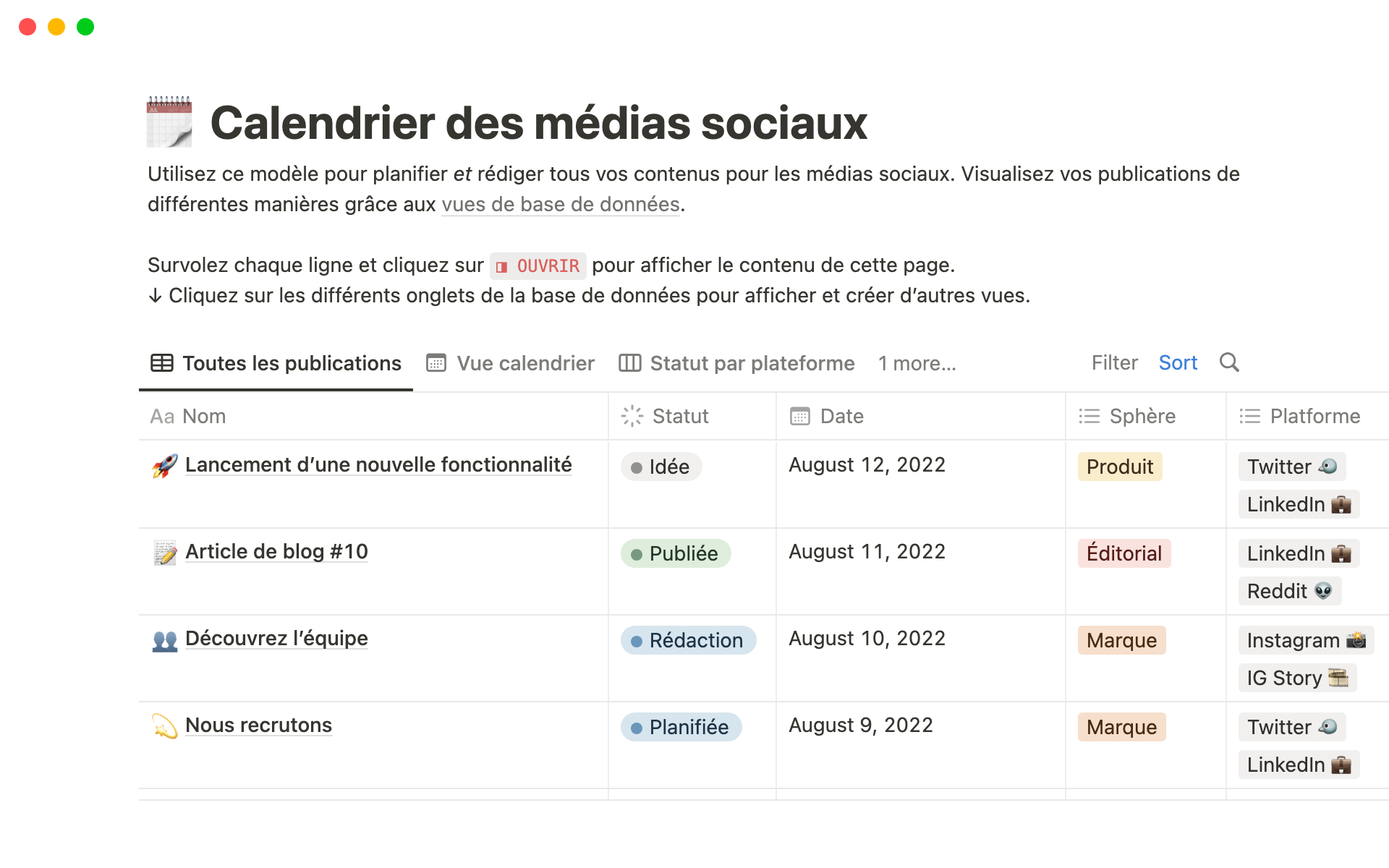
Task: Open 'Lancement d'une nouvelle fonctionnalité' page
Action: pyautogui.click(x=378, y=465)
